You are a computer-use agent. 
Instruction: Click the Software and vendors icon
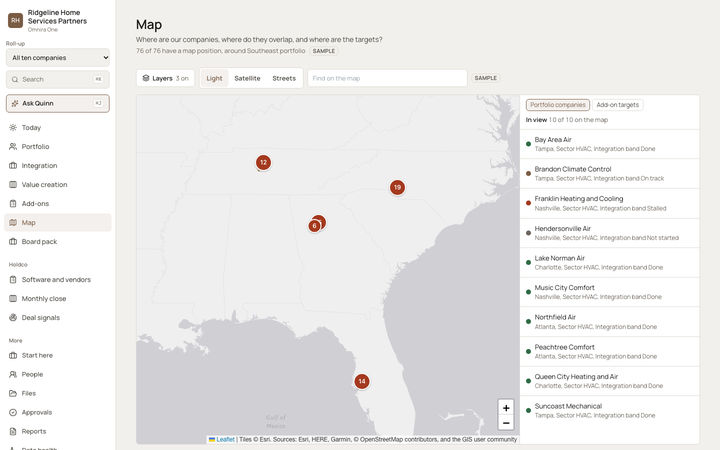click(x=13, y=280)
